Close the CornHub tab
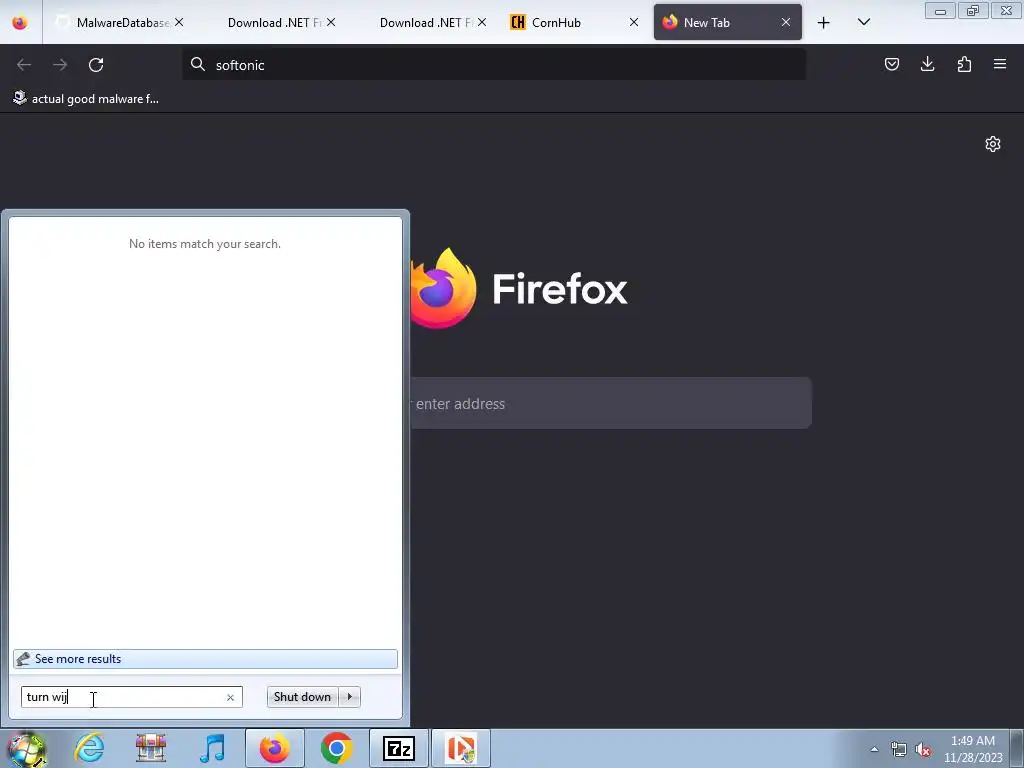Screen dimensions: 1024x768 (x=633, y=22)
